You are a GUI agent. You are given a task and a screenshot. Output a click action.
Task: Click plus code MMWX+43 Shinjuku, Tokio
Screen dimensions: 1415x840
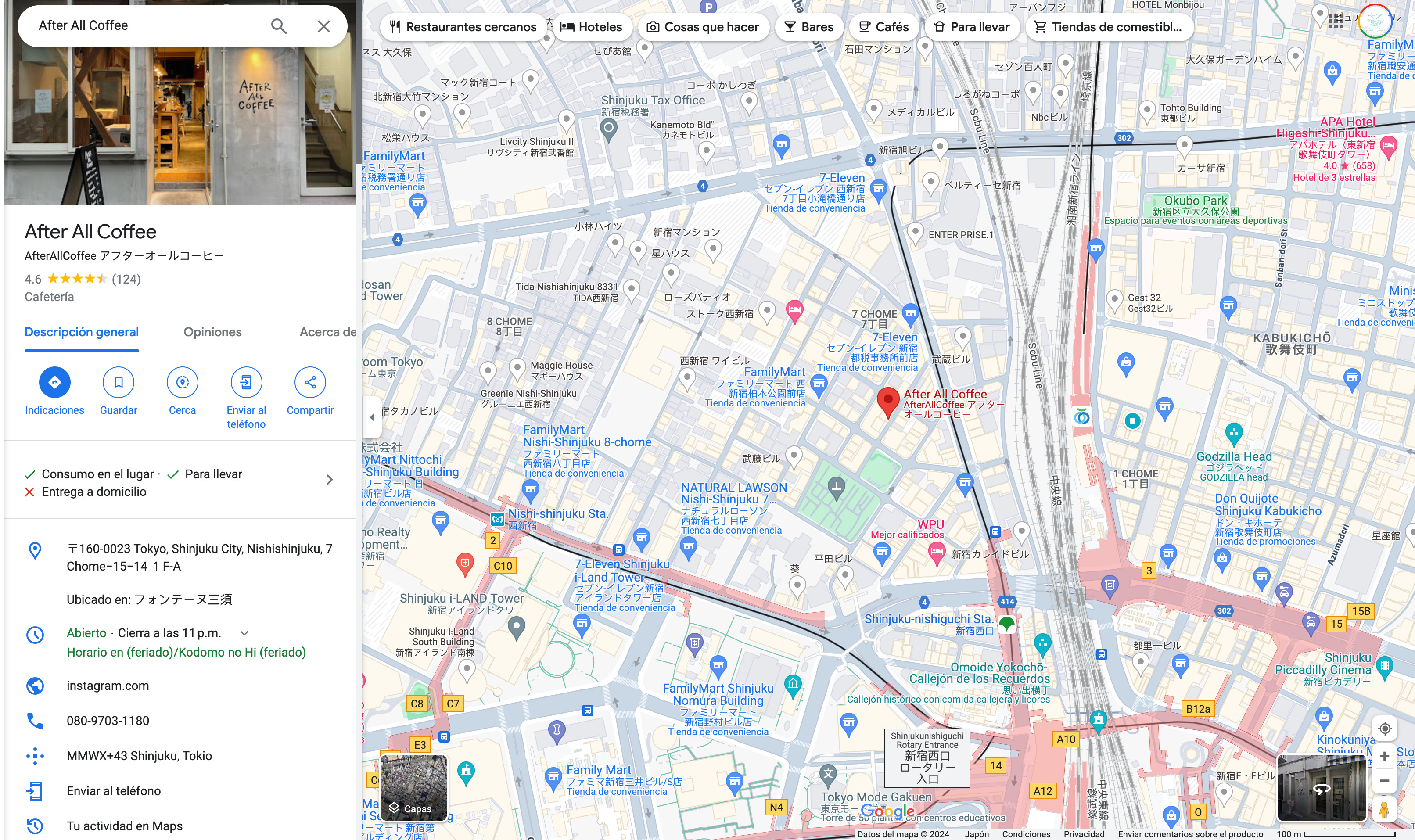(139, 756)
